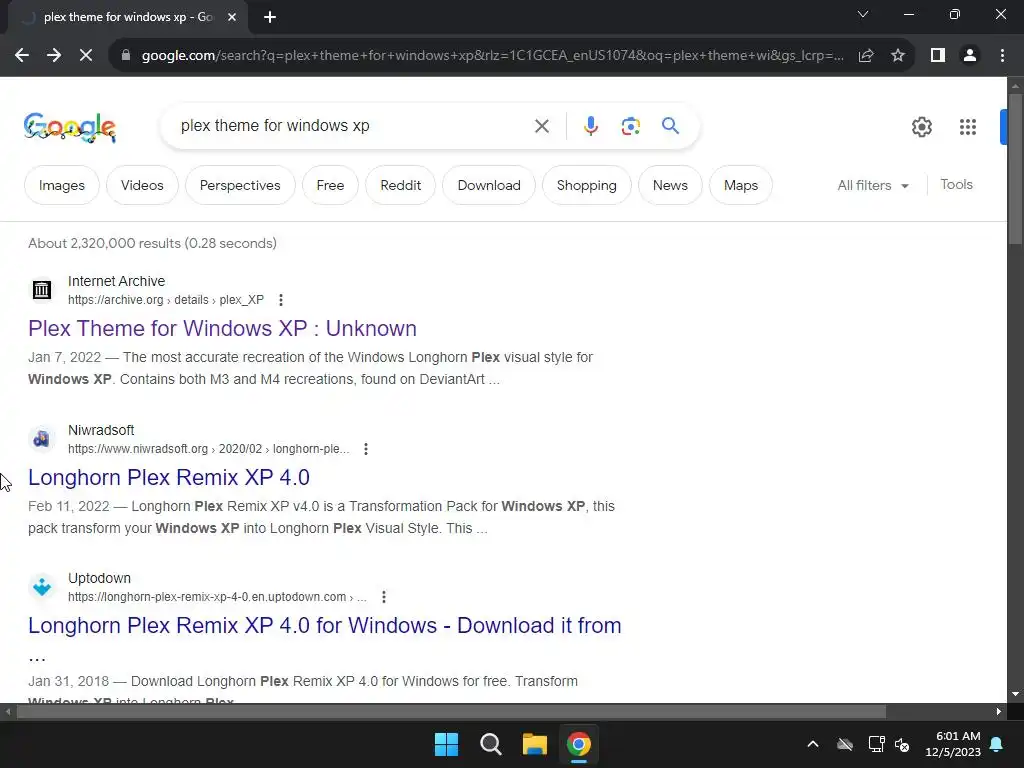Open the notification bell
The width and height of the screenshot is (1024, 768).
coord(997,744)
